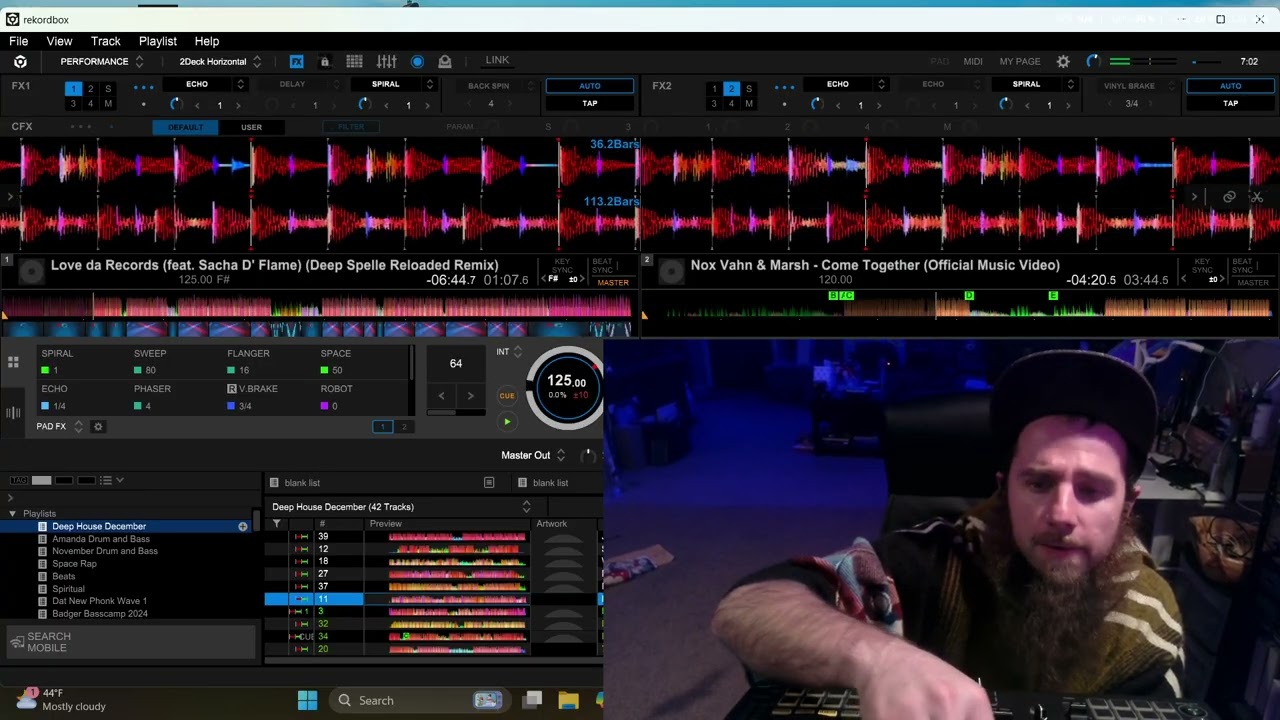Click the scissors icon on the waveform
1280x720 pixels.
tap(1256, 197)
